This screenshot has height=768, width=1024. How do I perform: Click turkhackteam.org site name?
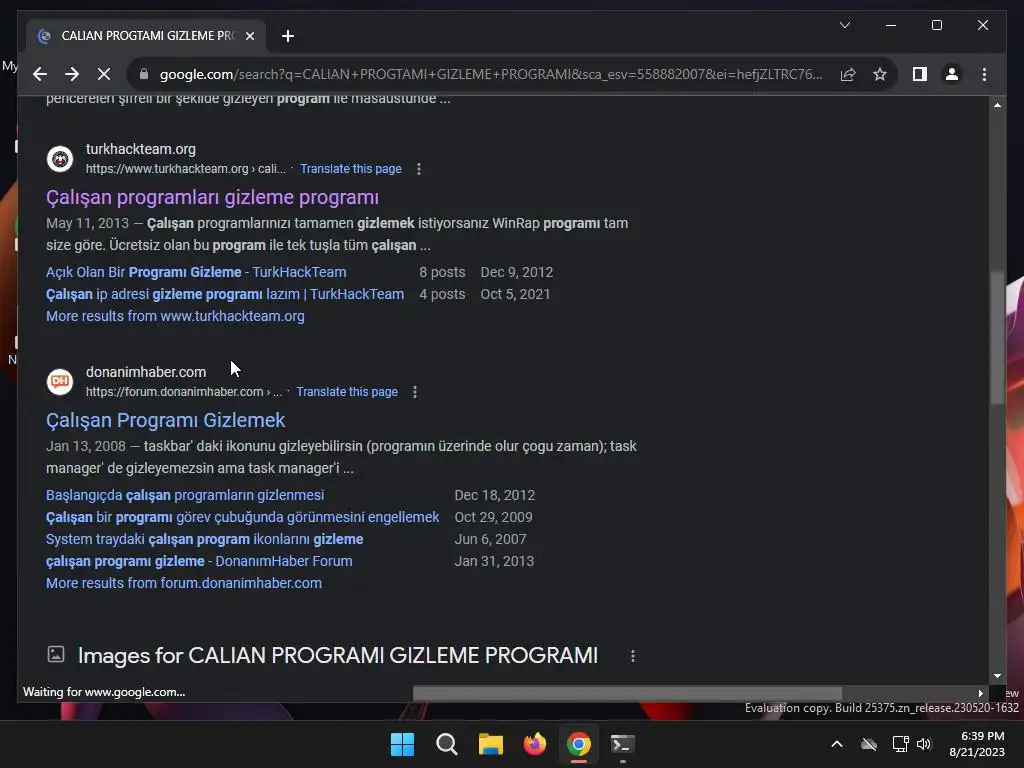point(140,149)
